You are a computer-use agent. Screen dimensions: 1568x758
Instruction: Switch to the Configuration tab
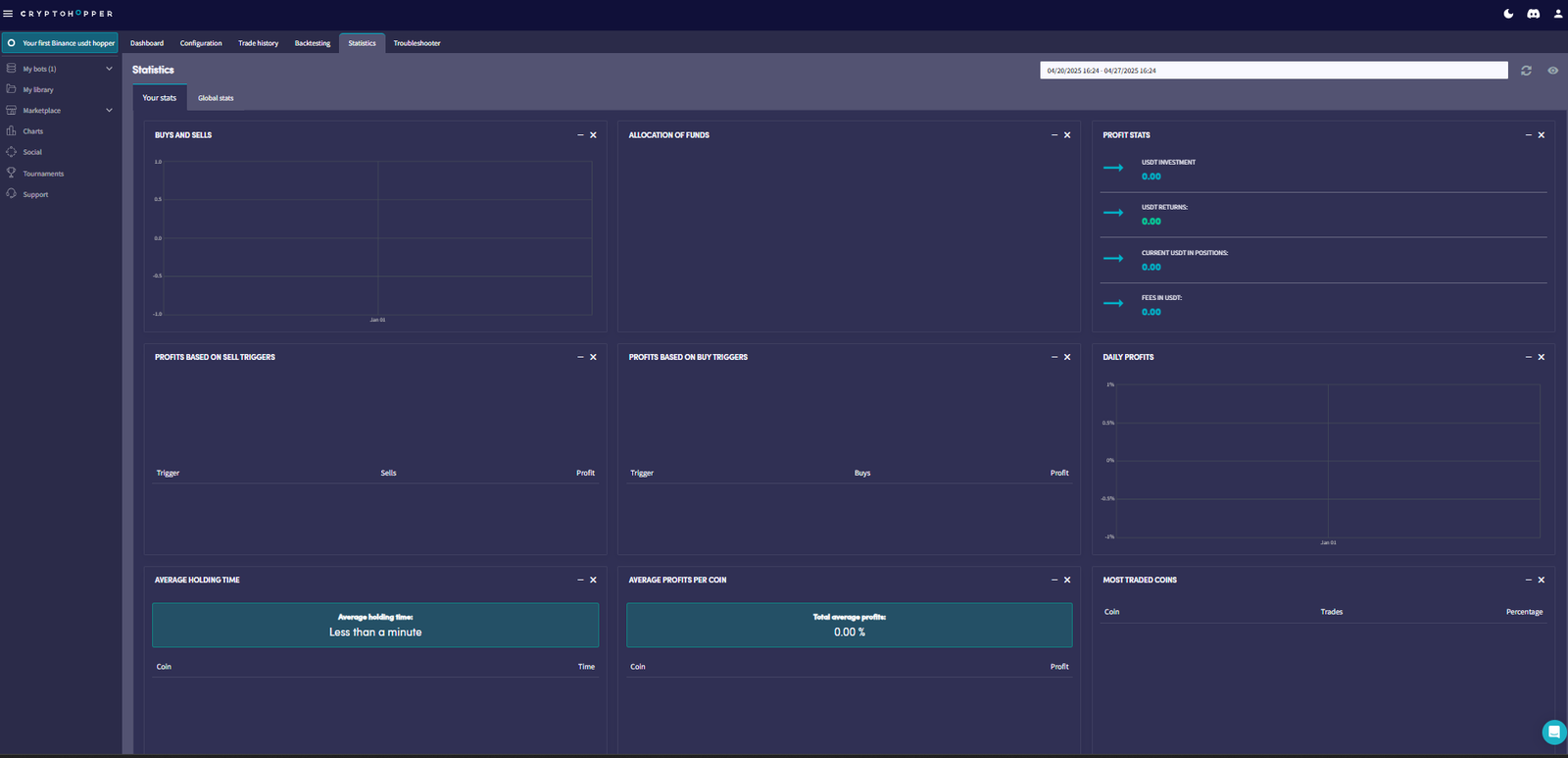(201, 43)
